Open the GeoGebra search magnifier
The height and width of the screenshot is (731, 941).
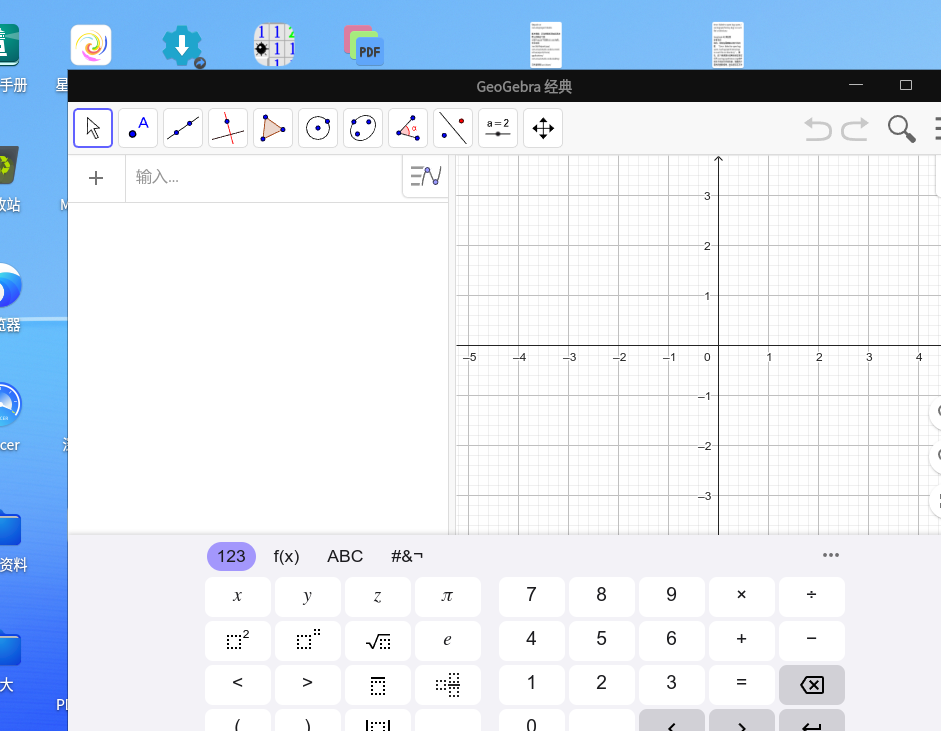(901, 129)
